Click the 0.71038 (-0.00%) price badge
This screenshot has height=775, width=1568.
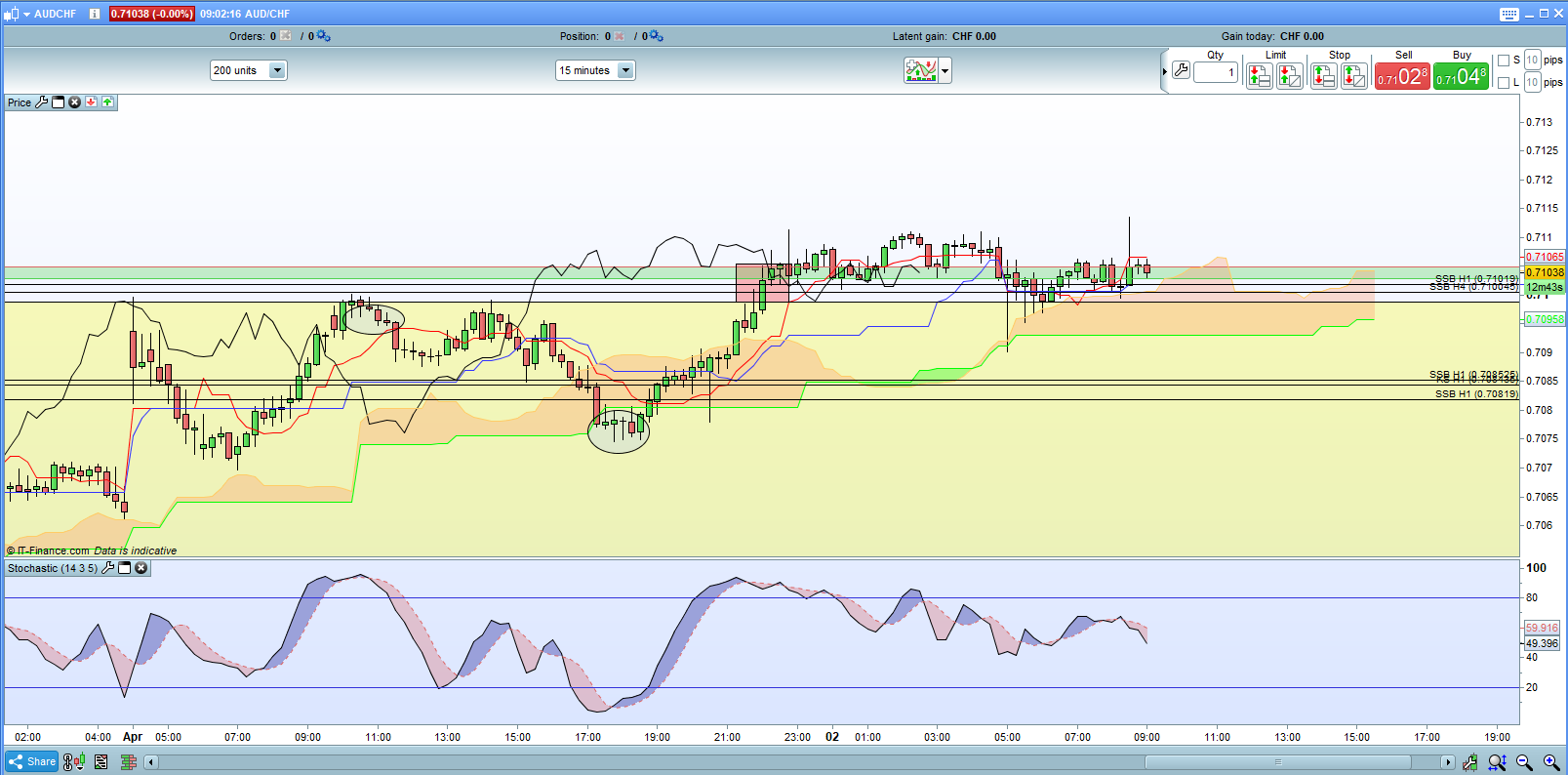(151, 14)
